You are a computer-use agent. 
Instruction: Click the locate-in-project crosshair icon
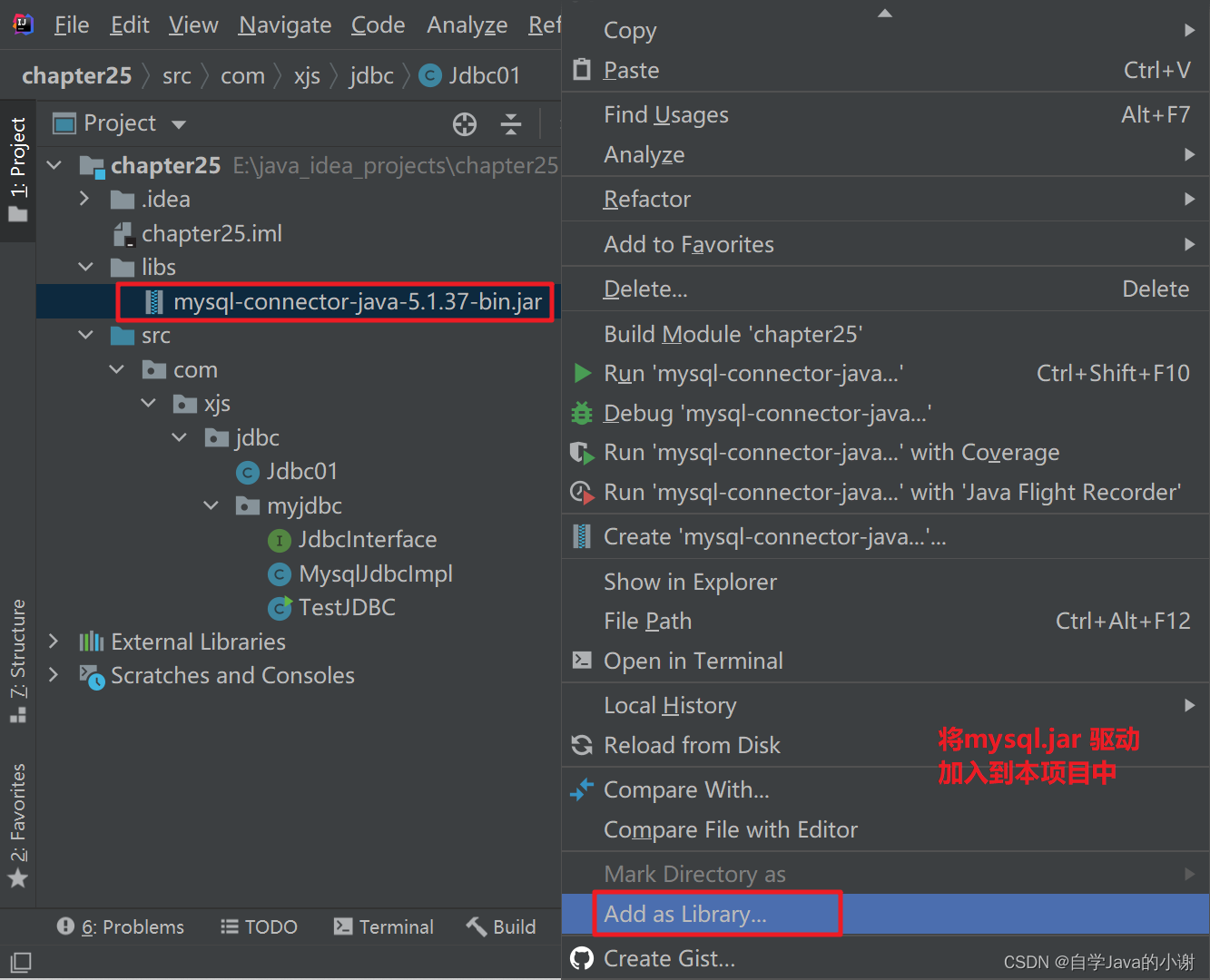click(x=465, y=124)
